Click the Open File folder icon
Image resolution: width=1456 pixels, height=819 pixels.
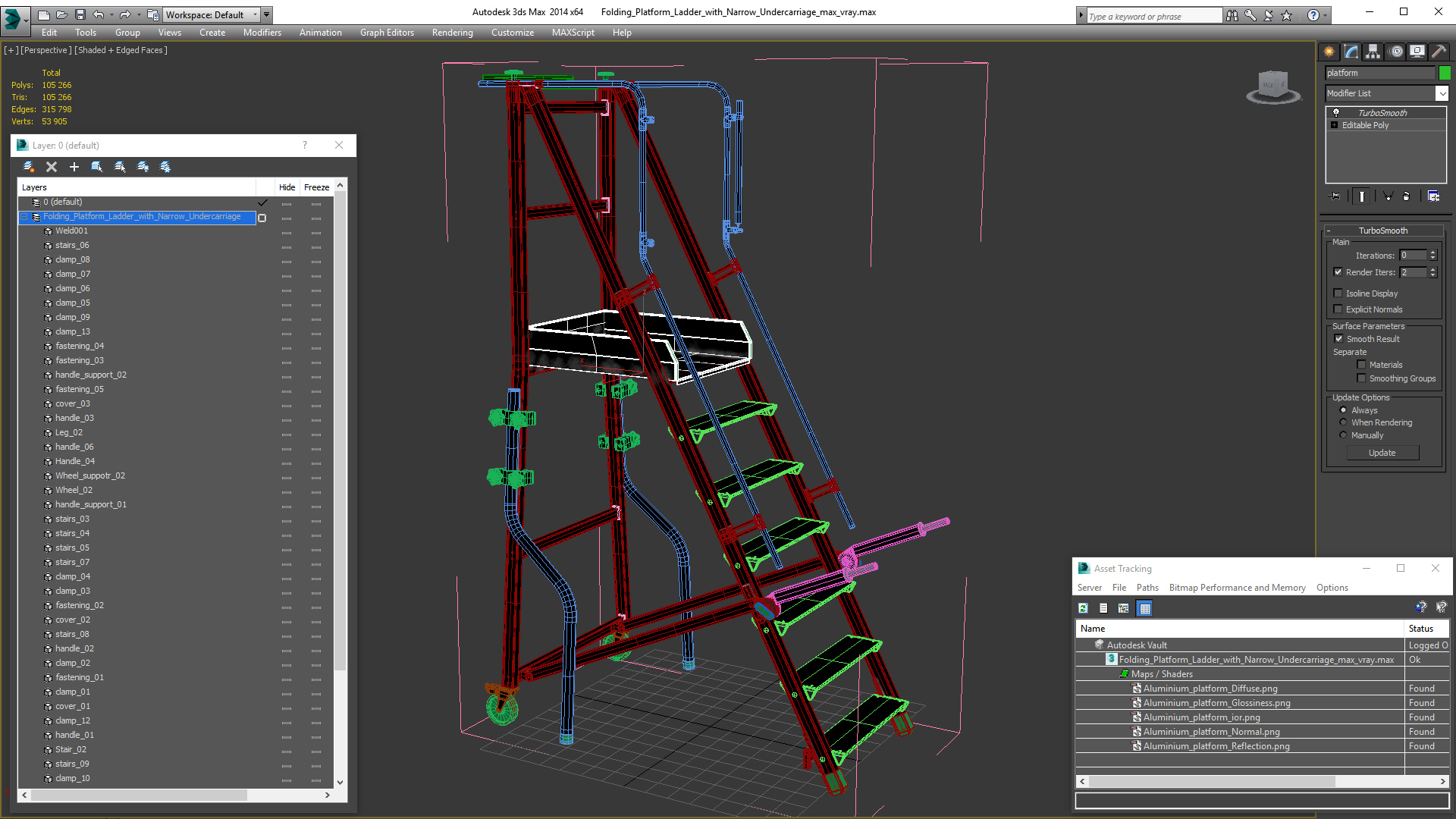coord(62,14)
